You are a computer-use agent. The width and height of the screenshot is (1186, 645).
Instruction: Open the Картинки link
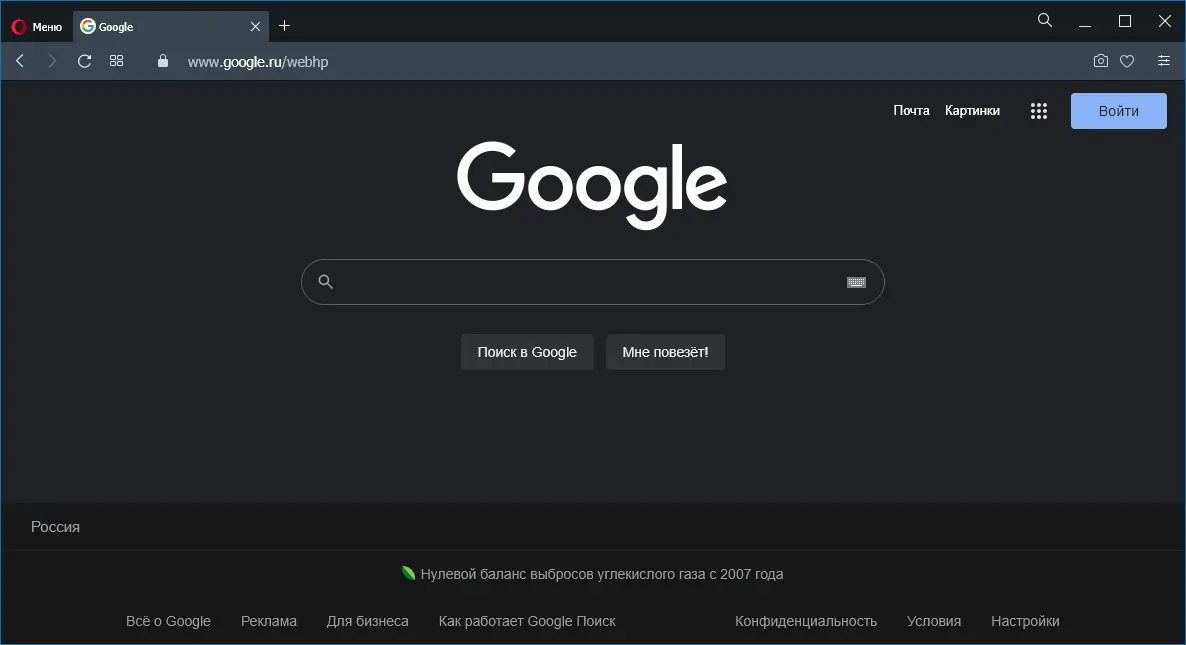972,110
